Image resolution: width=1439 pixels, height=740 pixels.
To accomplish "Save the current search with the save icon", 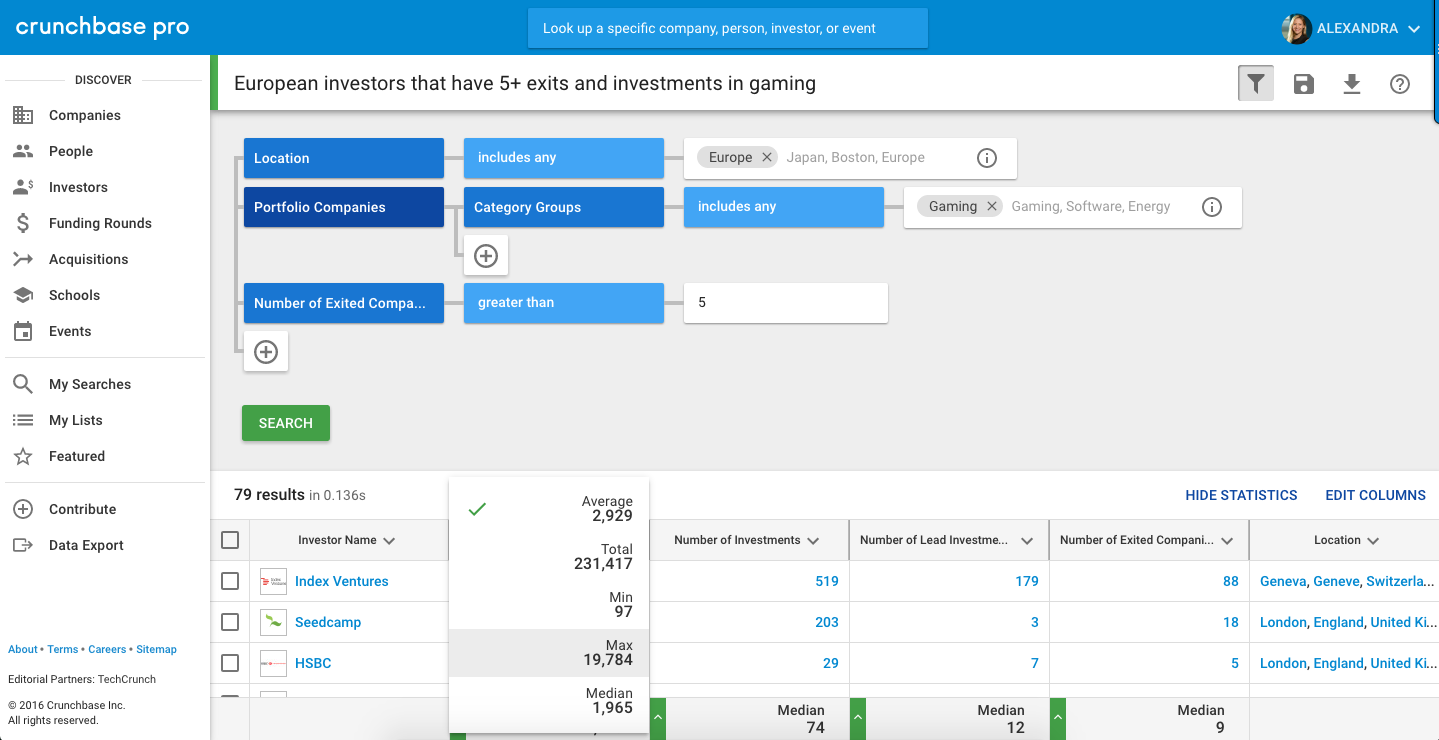I will (x=1303, y=83).
